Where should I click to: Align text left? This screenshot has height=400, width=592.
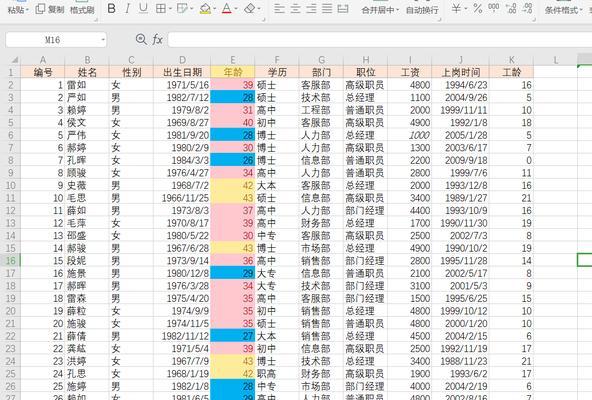279,8
